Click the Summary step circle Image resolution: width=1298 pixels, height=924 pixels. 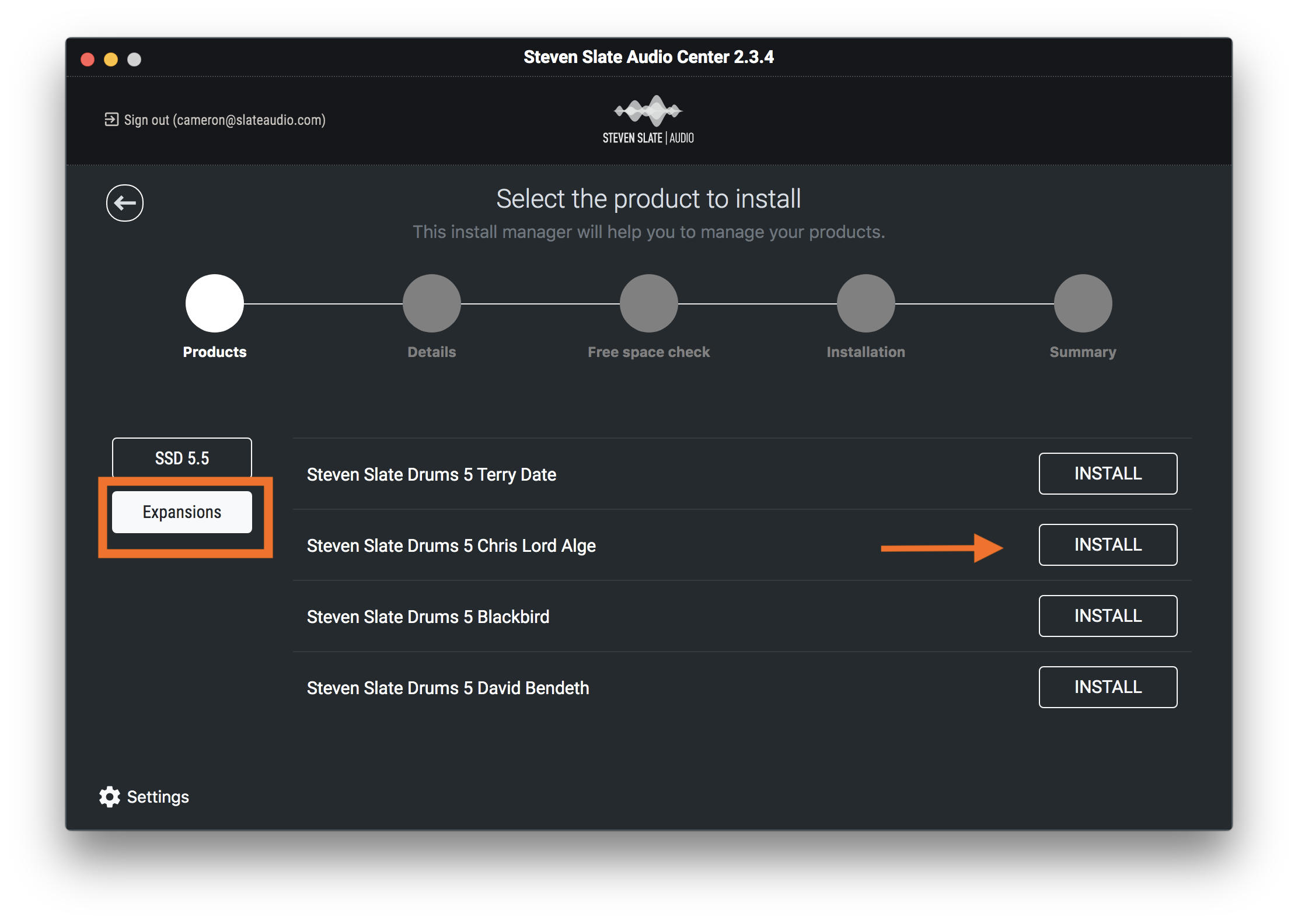click(1083, 303)
